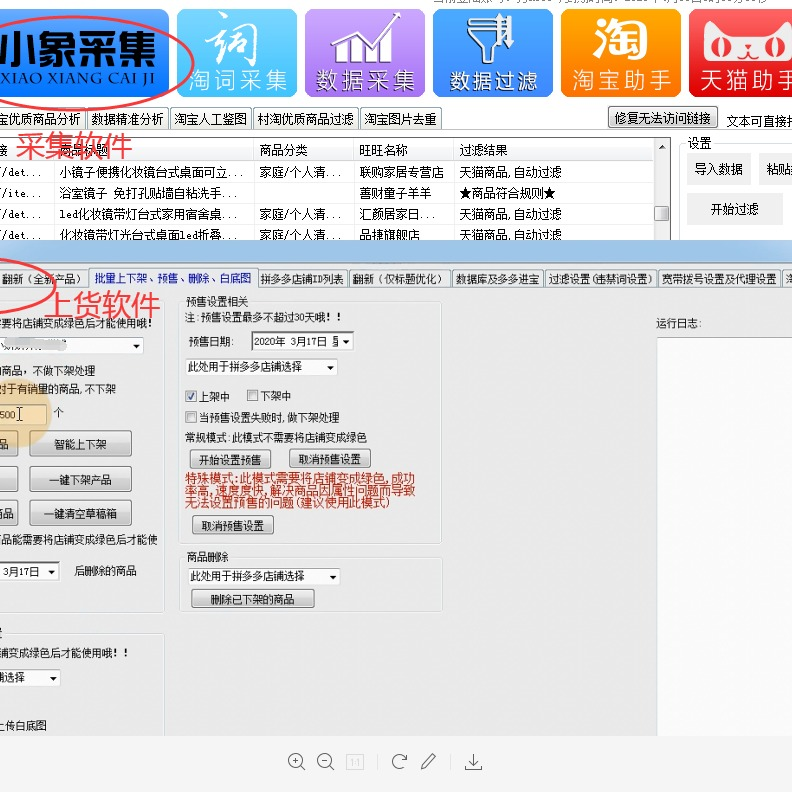Click the 运行日志 log area
Image resolution: width=792 pixels, height=792 pixels.
(x=724, y=535)
